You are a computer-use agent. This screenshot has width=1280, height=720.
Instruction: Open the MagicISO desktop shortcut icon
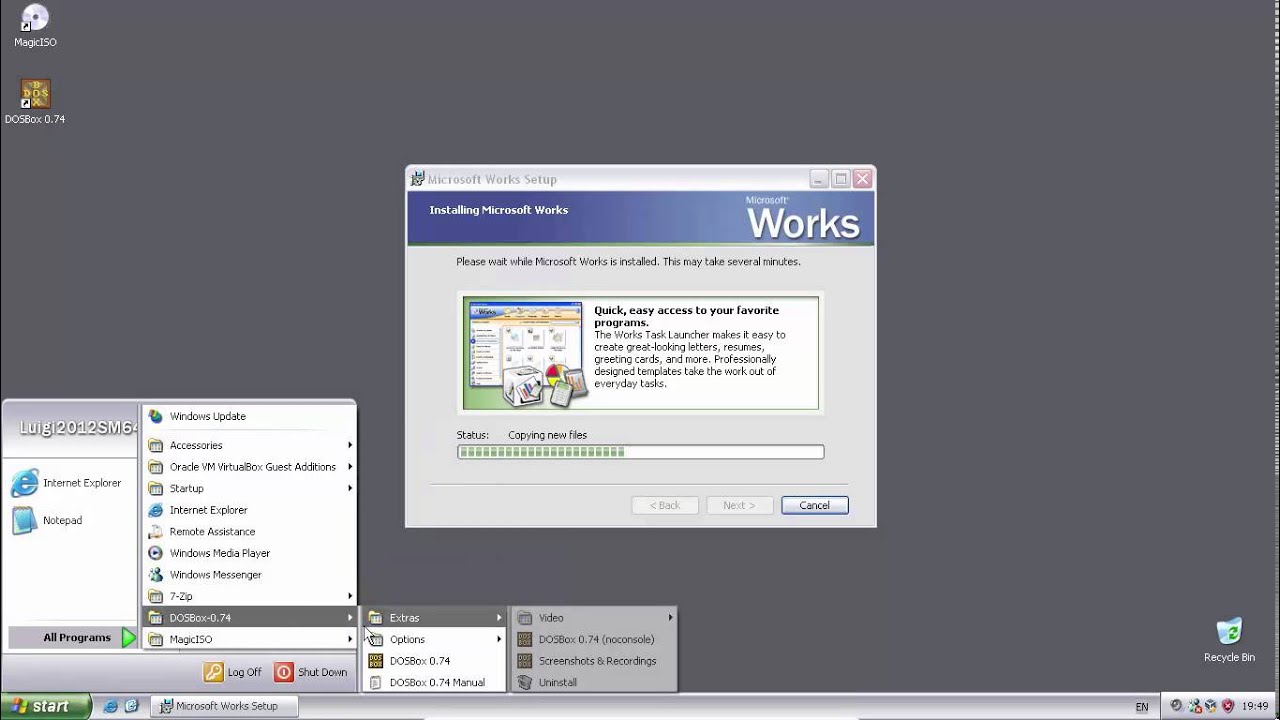(35, 19)
